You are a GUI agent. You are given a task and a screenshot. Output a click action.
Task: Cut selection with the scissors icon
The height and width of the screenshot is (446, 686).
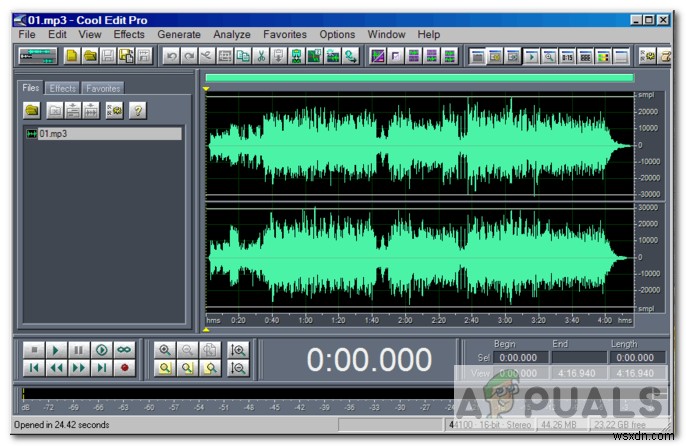point(261,56)
